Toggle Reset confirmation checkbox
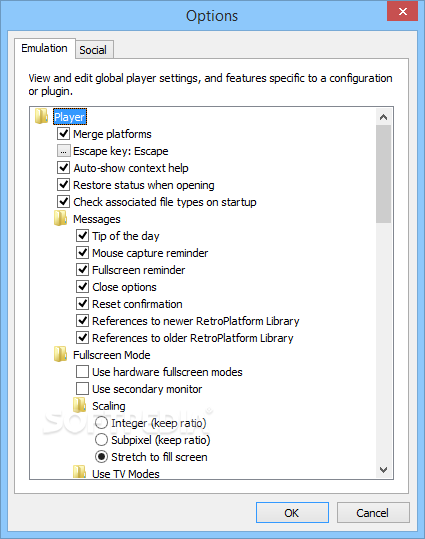 (x=83, y=304)
